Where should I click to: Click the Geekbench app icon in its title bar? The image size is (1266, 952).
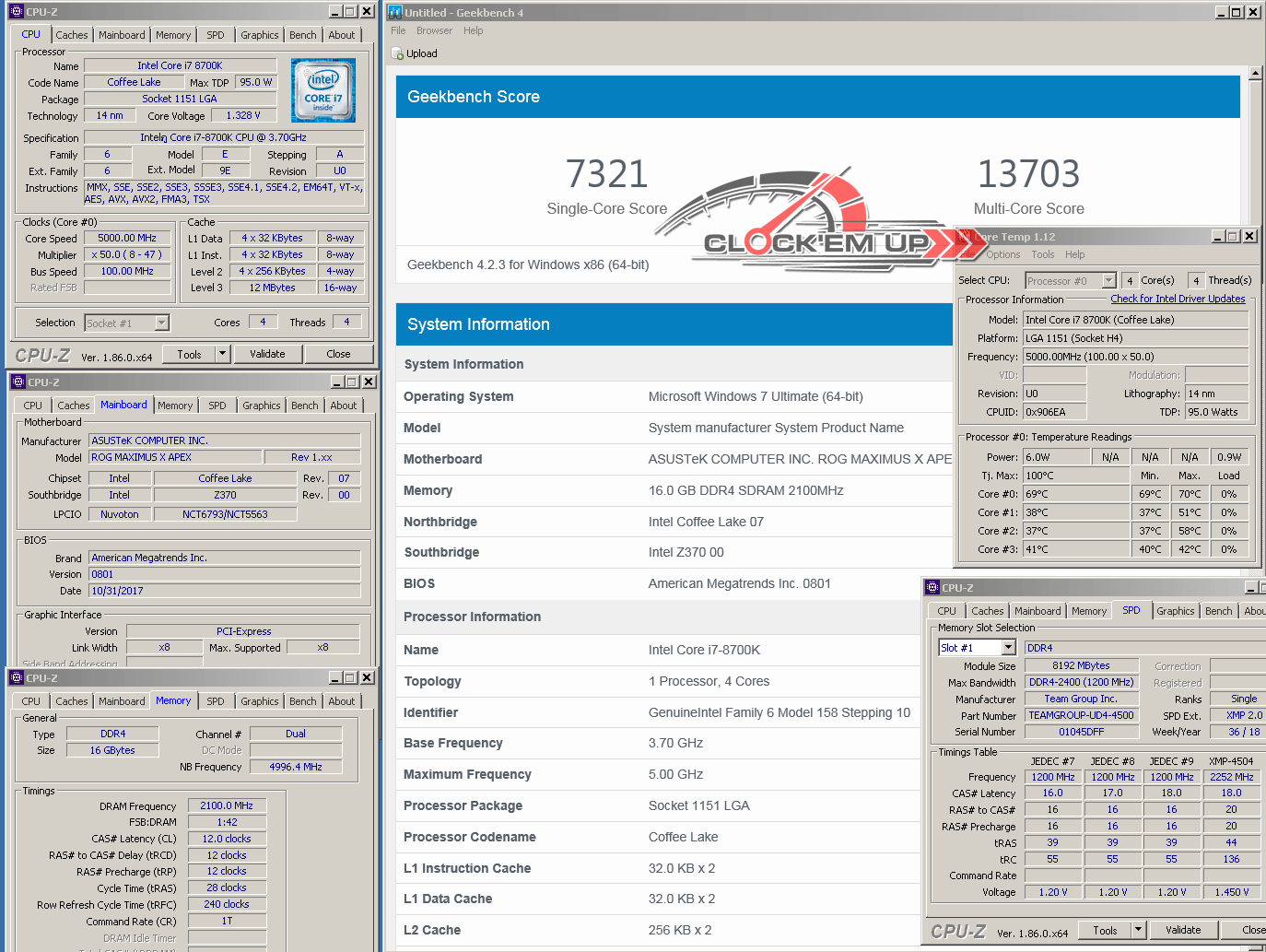[395, 12]
